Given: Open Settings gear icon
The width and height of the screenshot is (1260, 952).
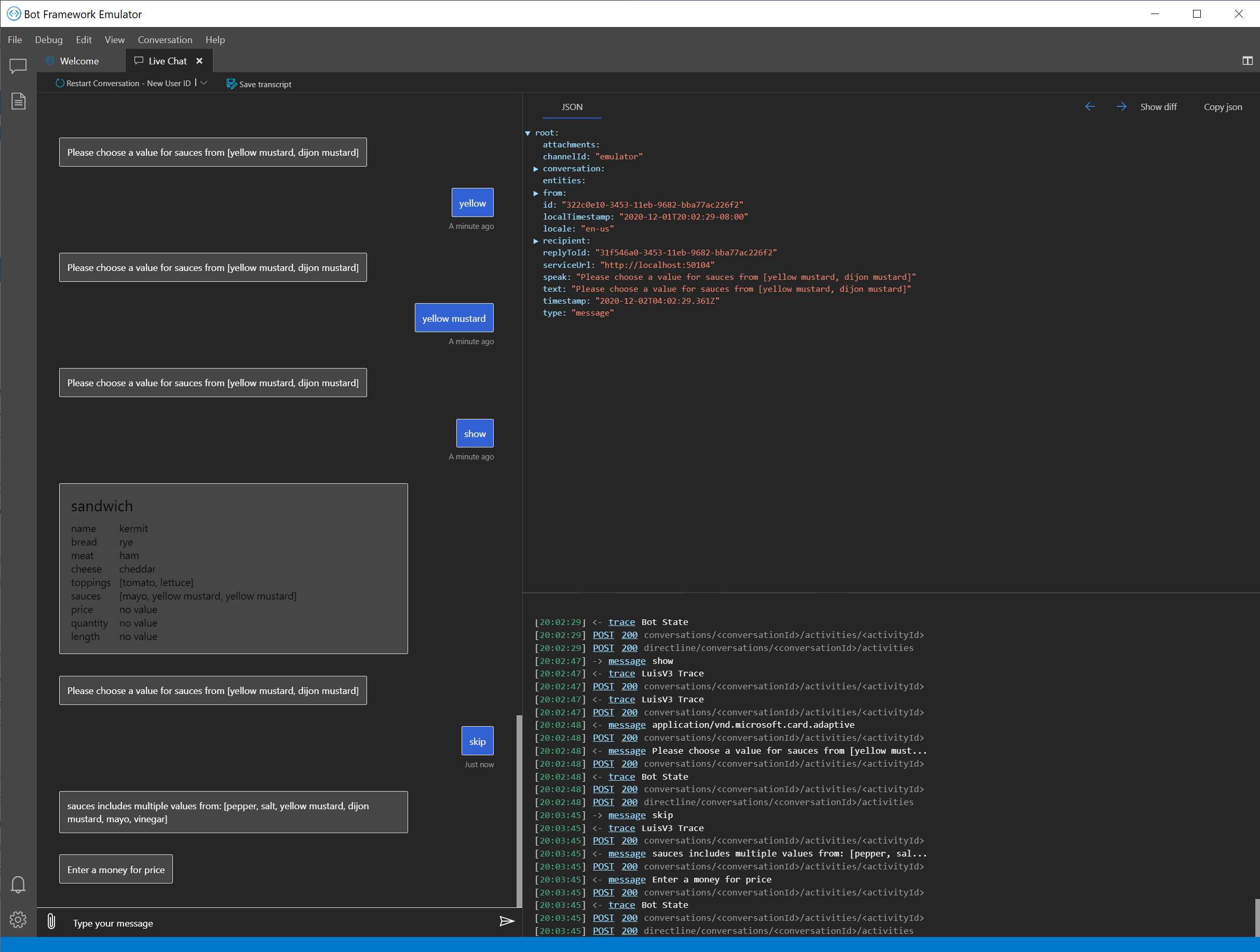Looking at the screenshot, I should pyautogui.click(x=18, y=919).
